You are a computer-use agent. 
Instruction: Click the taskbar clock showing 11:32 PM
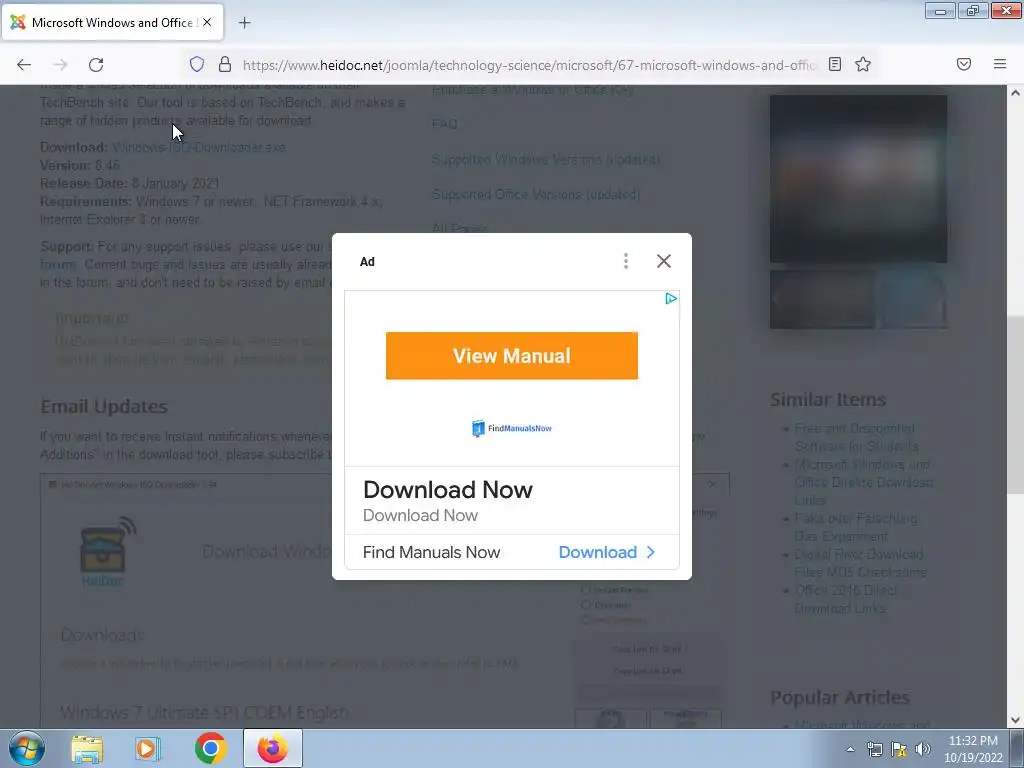coord(973,749)
